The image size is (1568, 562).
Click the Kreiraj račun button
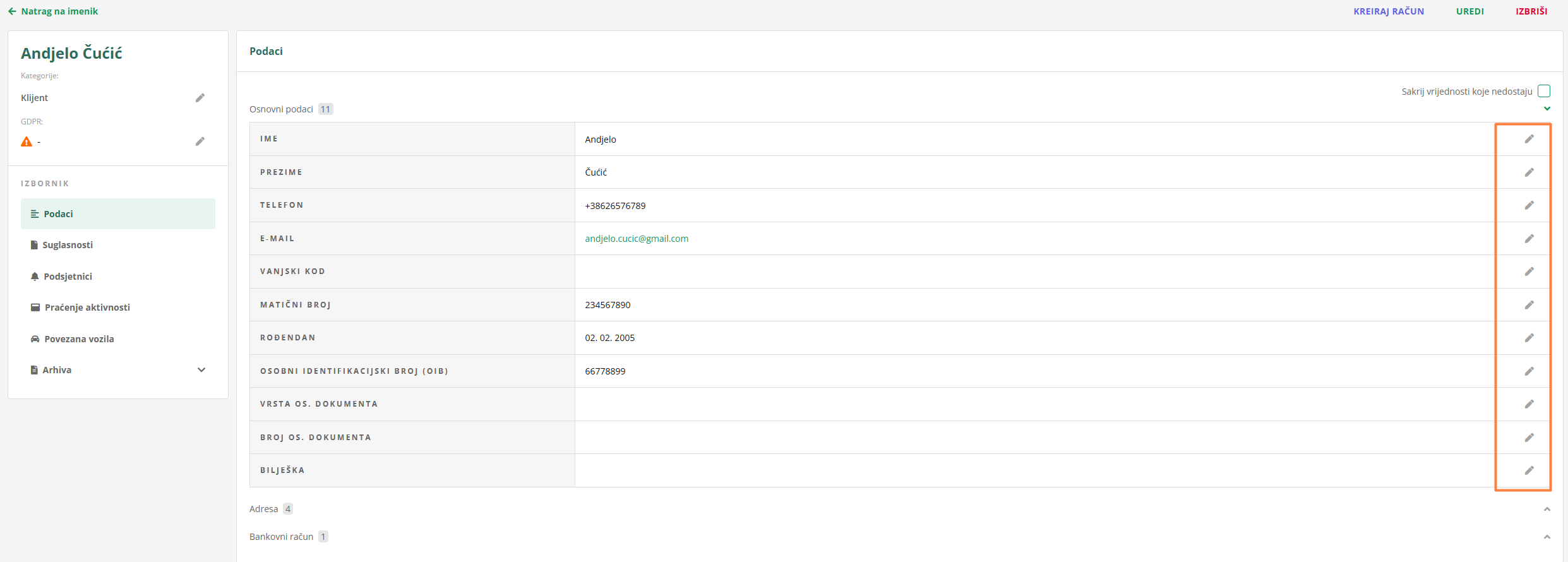tap(1389, 11)
